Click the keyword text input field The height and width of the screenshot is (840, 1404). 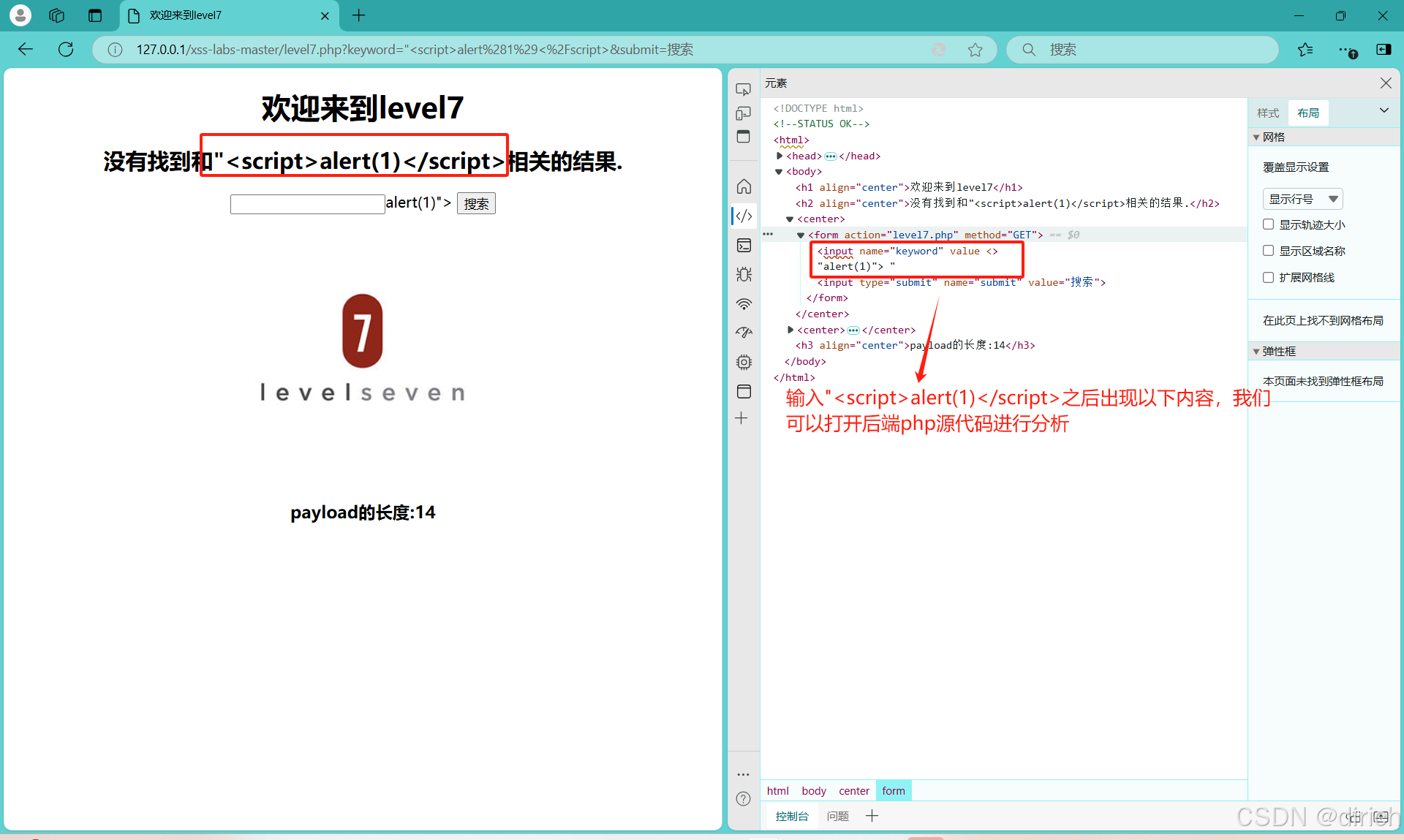click(307, 204)
